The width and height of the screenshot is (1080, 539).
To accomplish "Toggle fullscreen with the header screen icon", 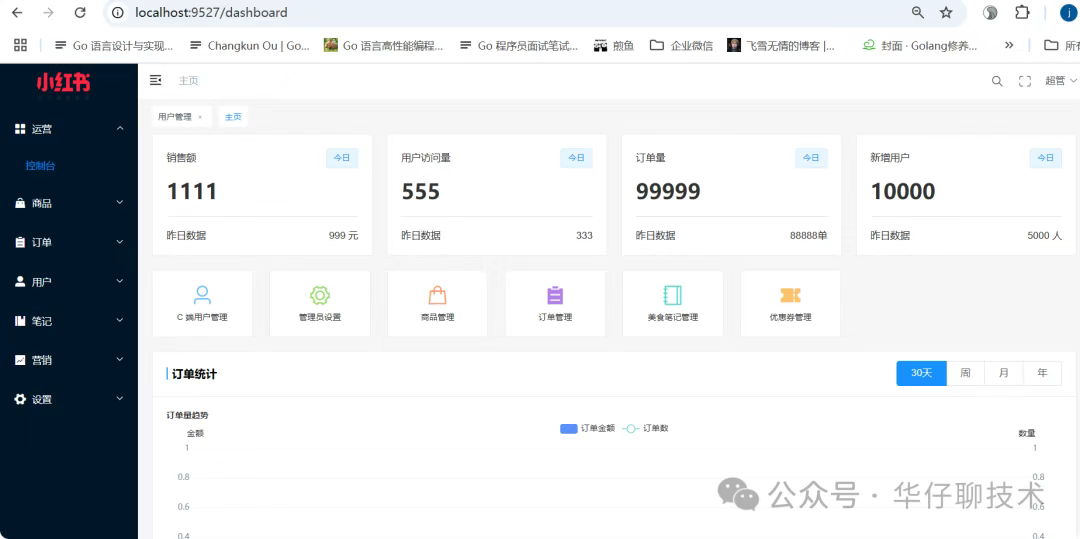I will pos(1025,81).
